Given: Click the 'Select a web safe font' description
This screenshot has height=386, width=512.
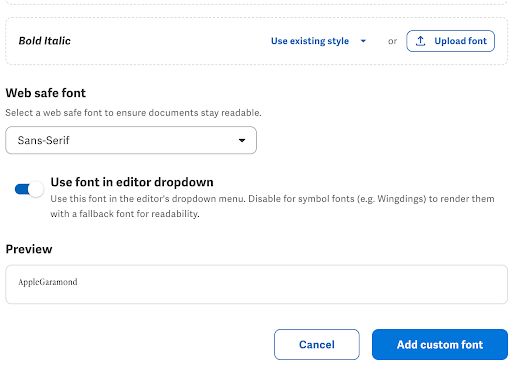Looking at the screenshot, I should tap(133, 113).
